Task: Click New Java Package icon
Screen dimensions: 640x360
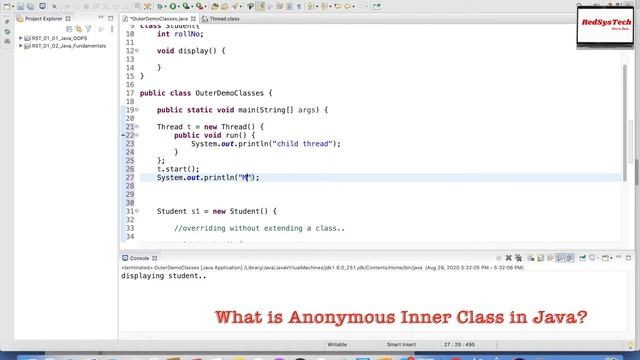Action: [215, 6]
